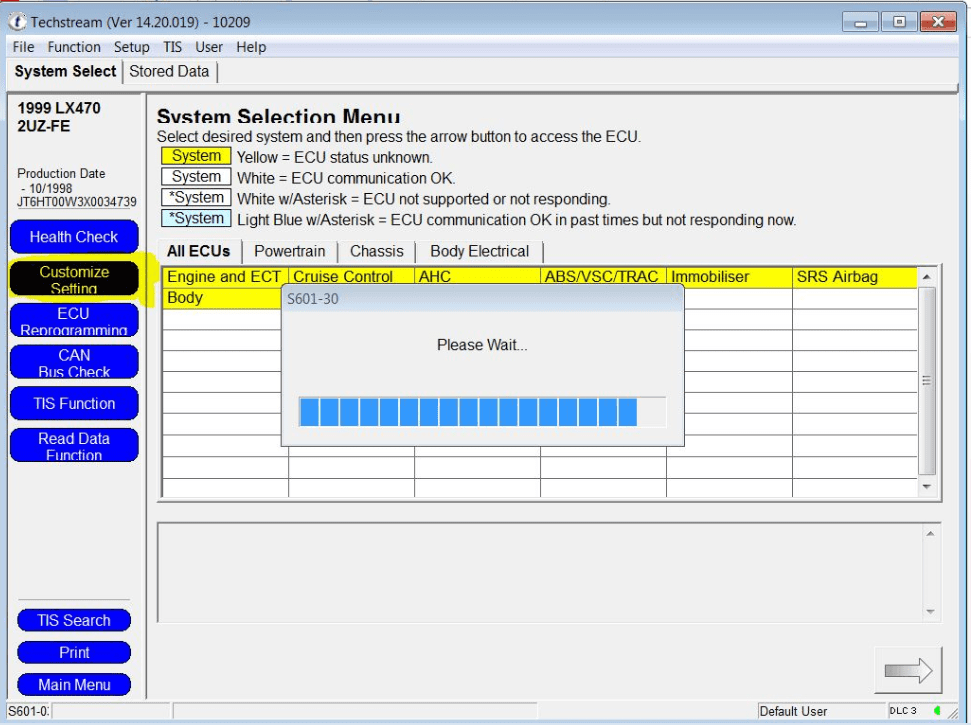Screen dimensions: 971x725
Task: Click the Print button
Action: [x=74, y=653]
